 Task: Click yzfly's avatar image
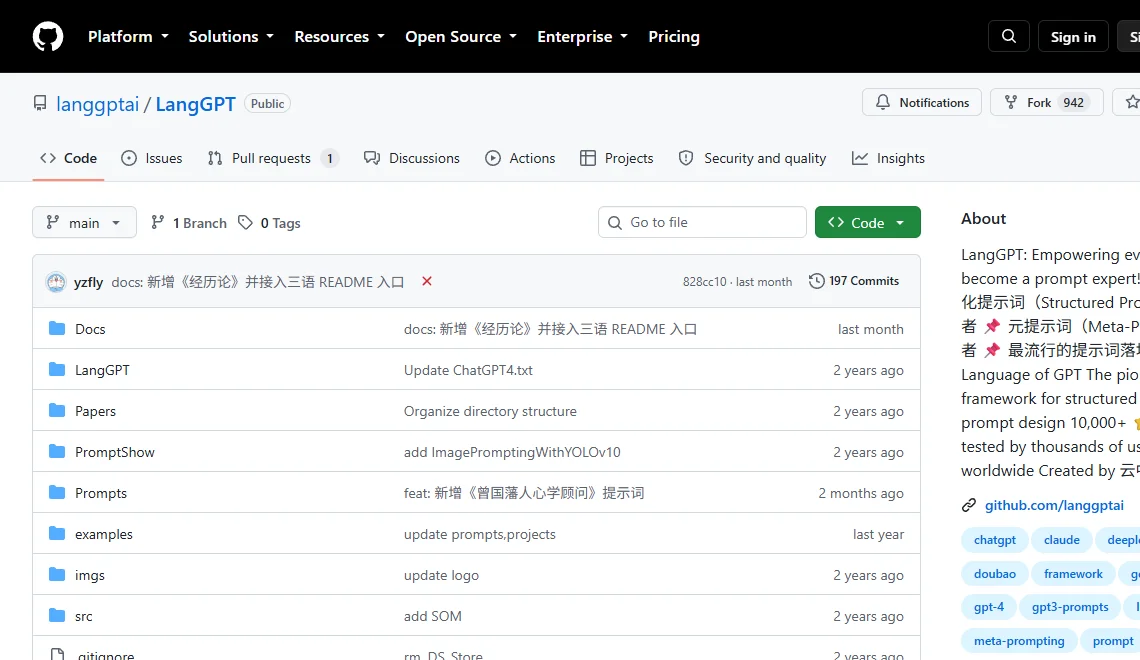56,282
